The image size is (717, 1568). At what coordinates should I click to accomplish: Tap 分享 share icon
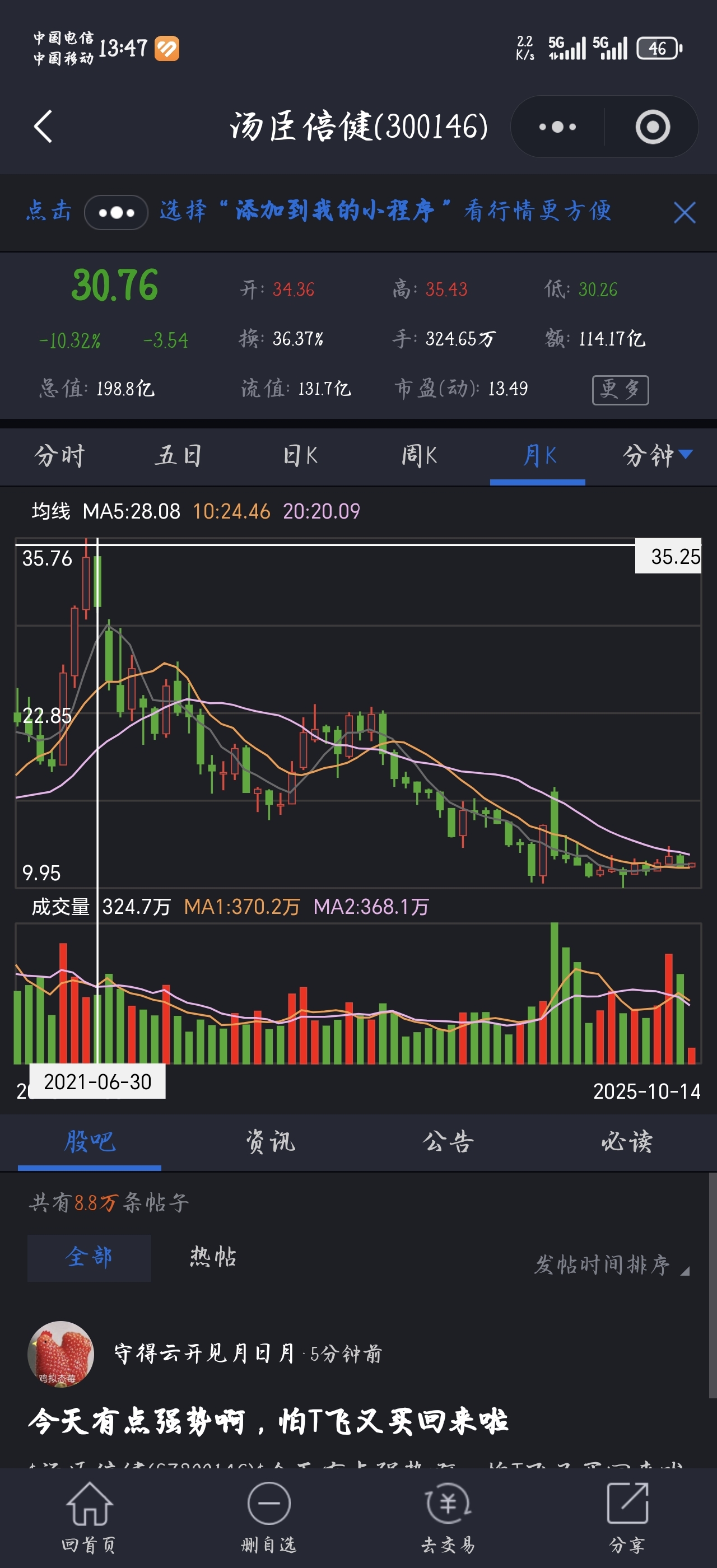[627, 1518]
